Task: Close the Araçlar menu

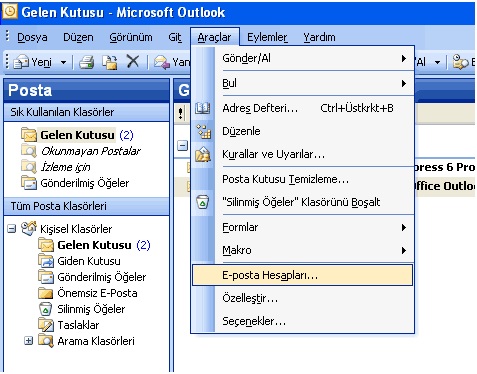Action: point(214,37)
